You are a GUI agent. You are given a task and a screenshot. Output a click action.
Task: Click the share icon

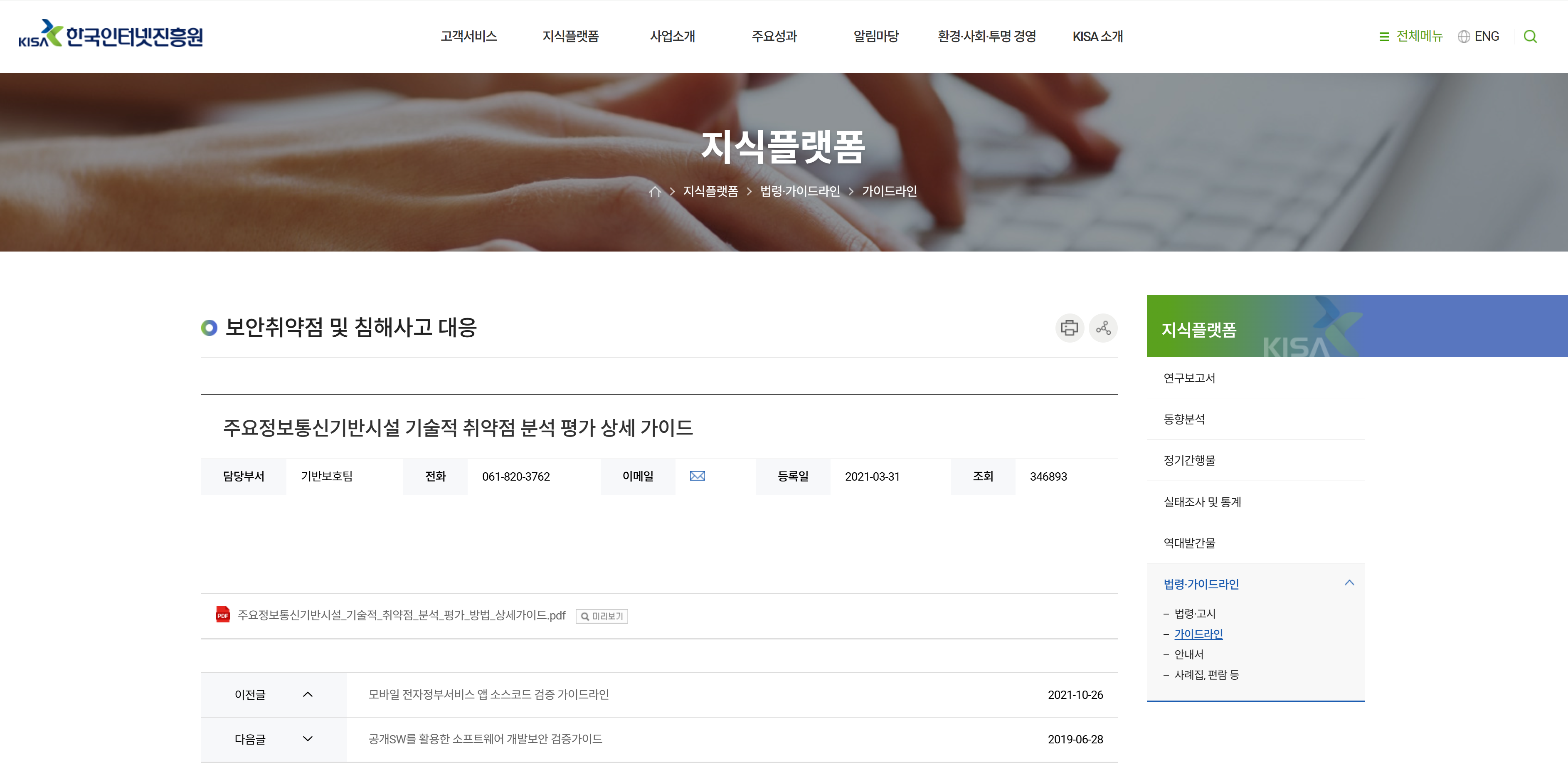point(1103,328)
